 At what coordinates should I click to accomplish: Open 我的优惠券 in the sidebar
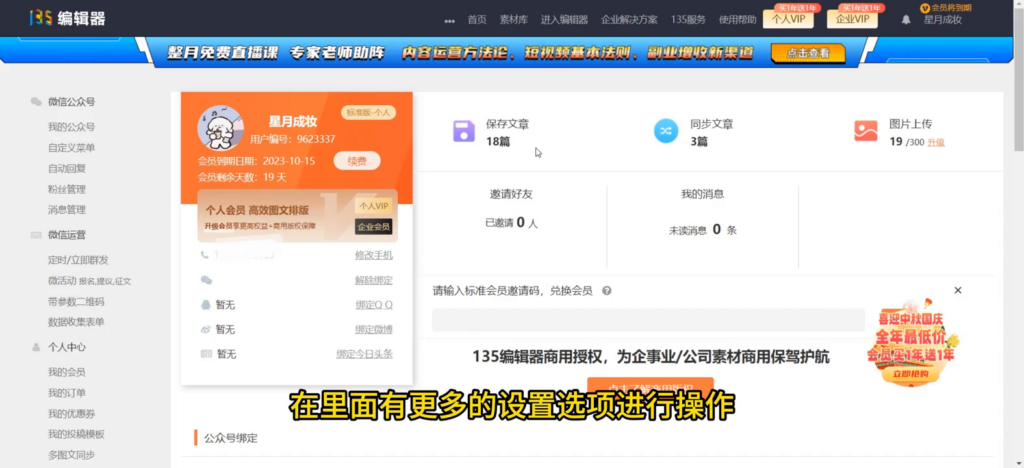(71, 414)
